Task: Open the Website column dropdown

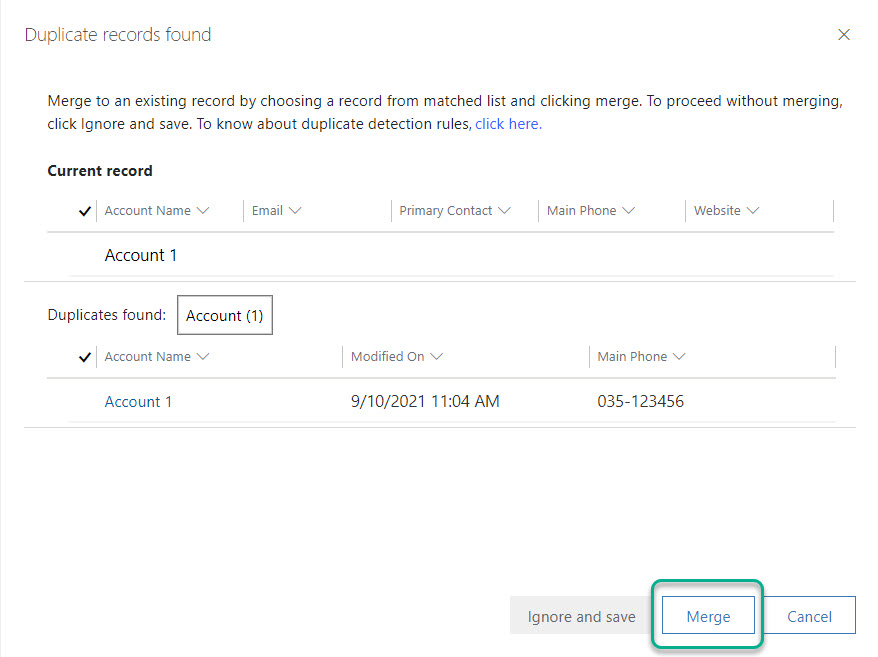Action: point(727,211)
